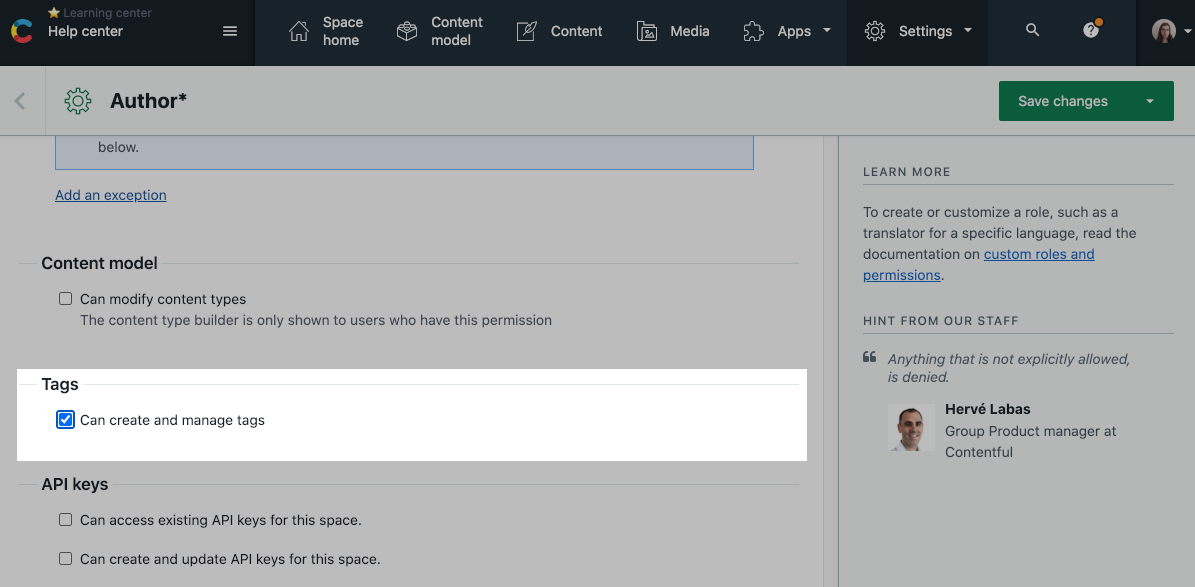Enable Can create and update API keys
The image size is (1195, 587).
[x=66, y=558]
